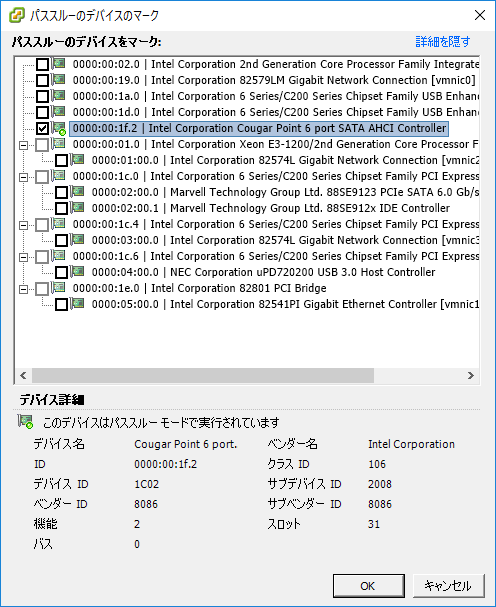Click device name value Cougar Point 6 port.
The height and width of the screenshot is (607, 496).
pos(185,444)
